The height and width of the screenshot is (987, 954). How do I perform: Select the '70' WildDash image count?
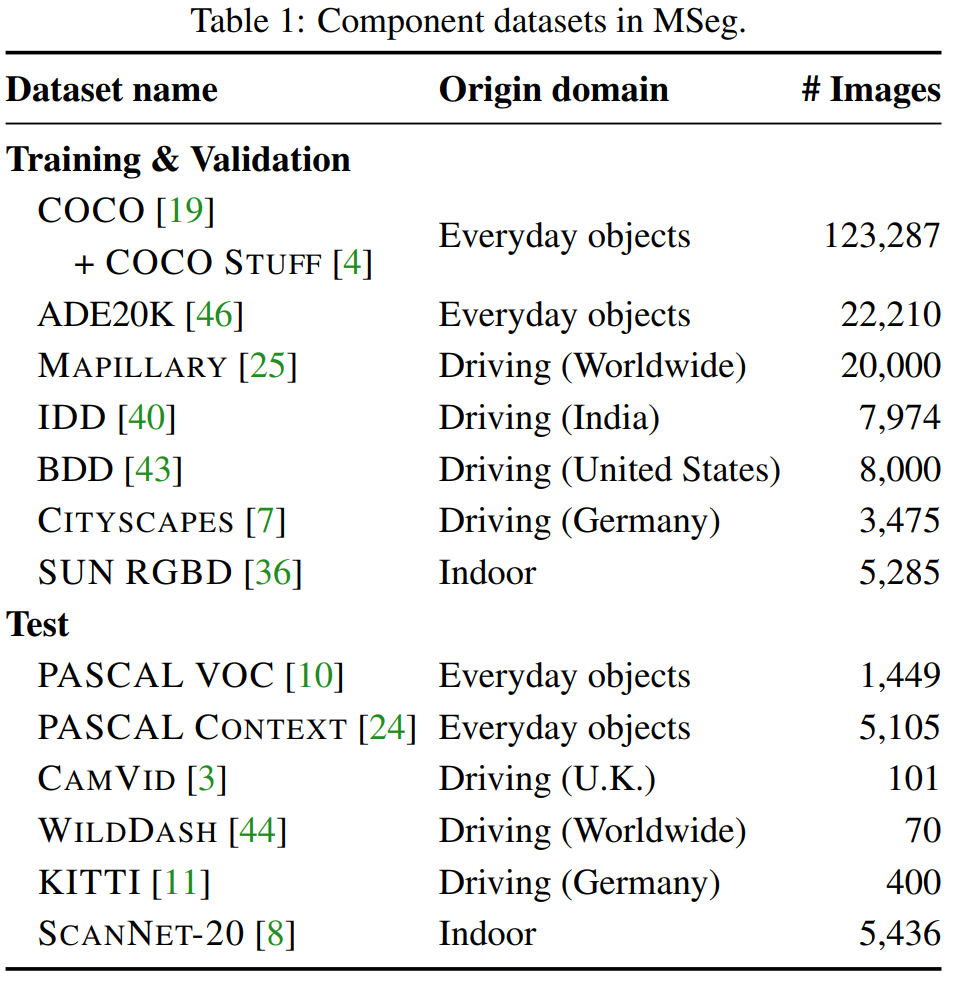[x=923, y=830]
